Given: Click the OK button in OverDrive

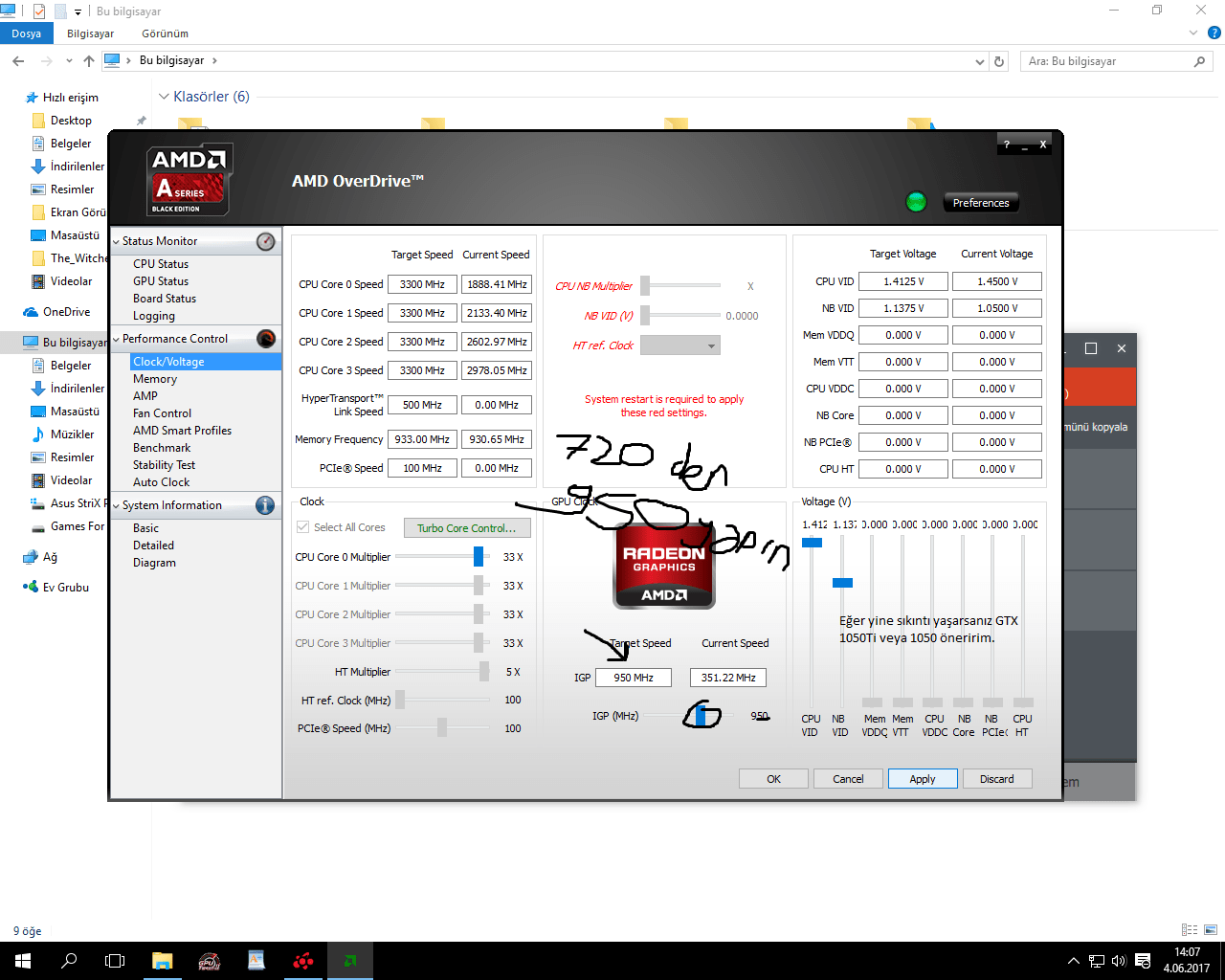Looking at the screenshot, I should (x=773, y=779).
